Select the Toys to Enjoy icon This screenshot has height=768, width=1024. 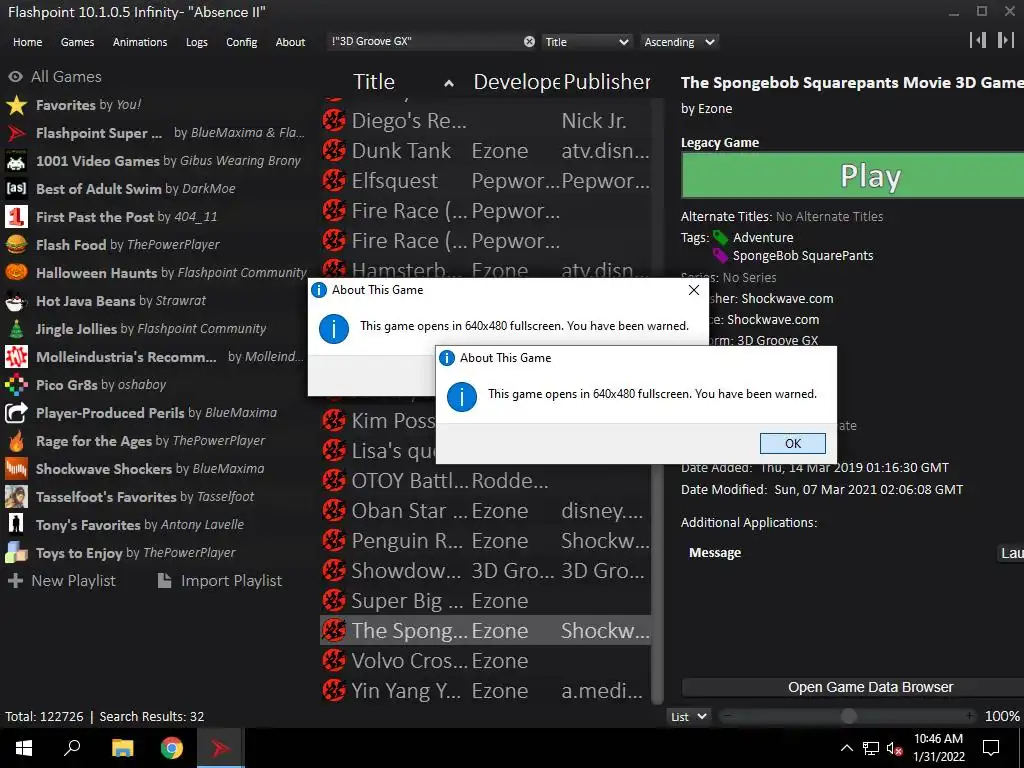tap(16, 553)
